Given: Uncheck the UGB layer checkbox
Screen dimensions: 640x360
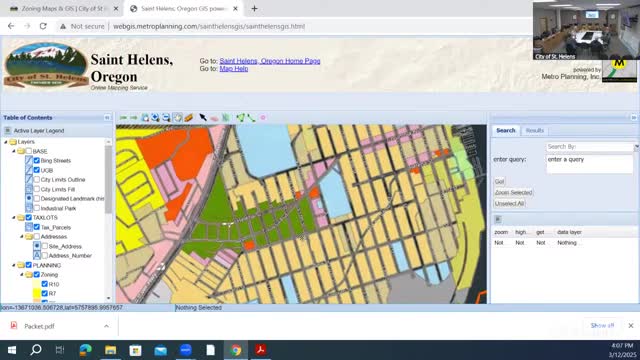Looking at the screenshot, I should [x=37, y=170].
